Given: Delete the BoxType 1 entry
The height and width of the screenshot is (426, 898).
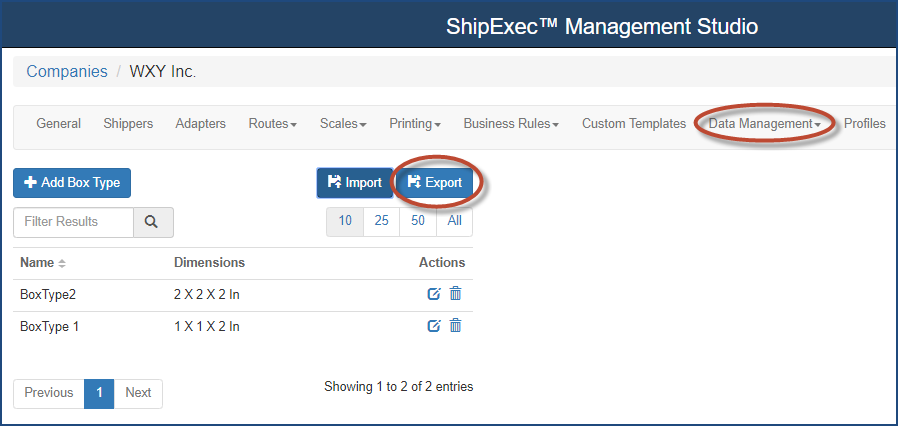Looking at the screenshot, I should click(x=455, y=326).
